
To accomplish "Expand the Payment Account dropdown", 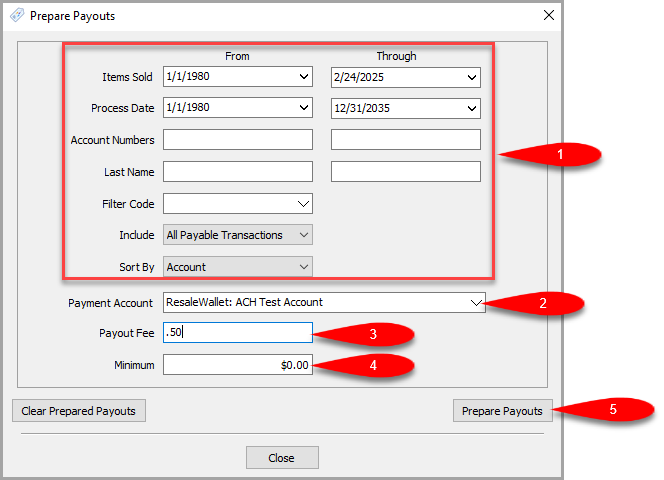I will (x=476, y=302).
